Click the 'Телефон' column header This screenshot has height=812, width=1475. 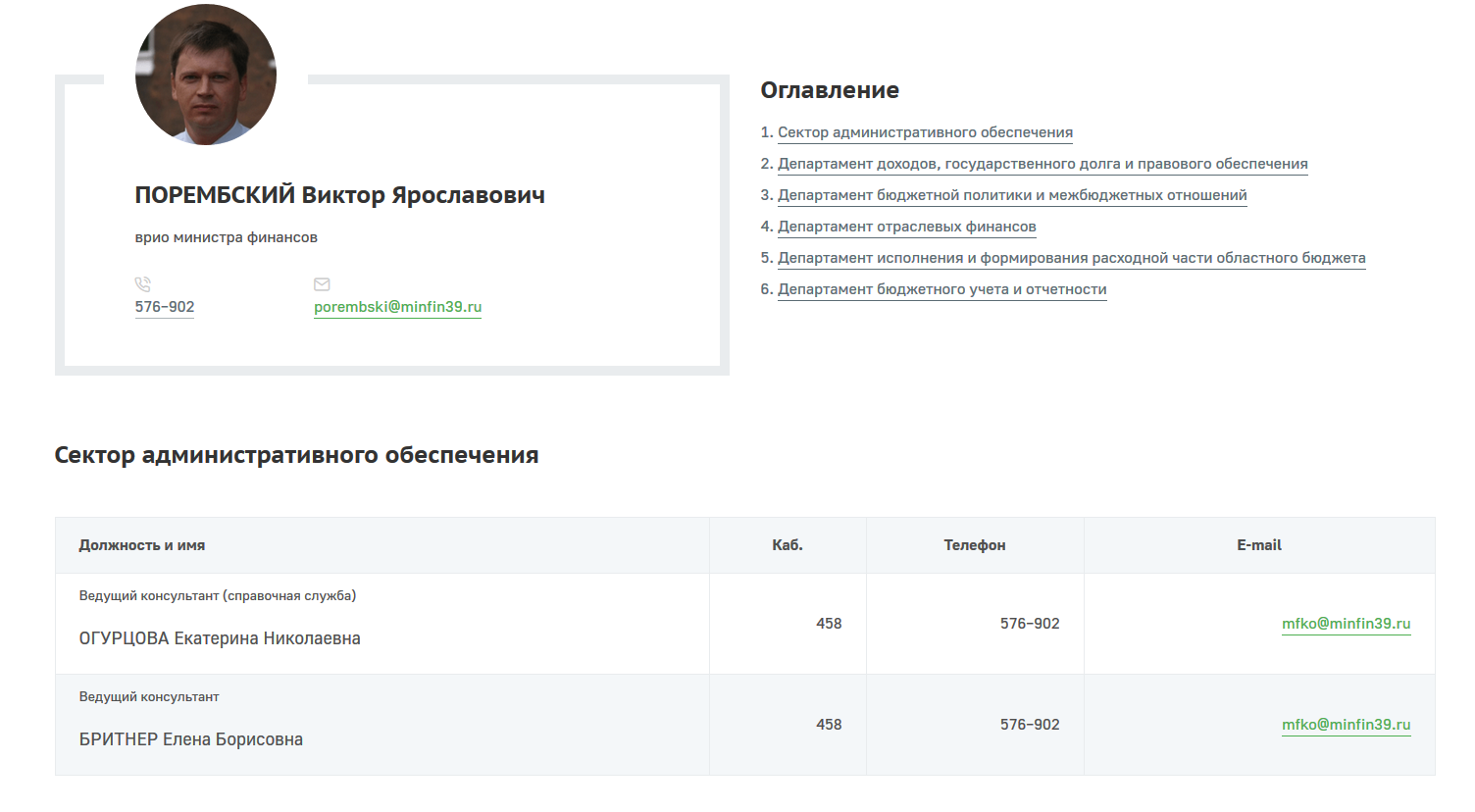[975, 545]
